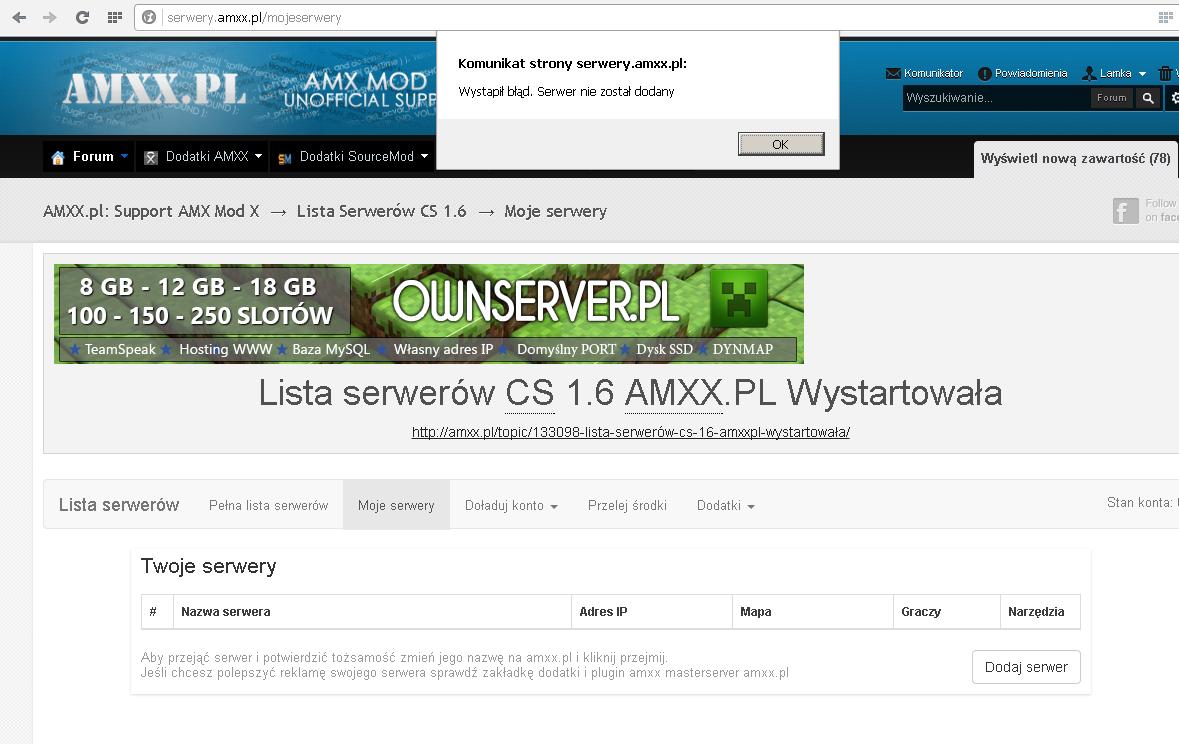This screenshot has height=744, width=1179.
Task: Go back with the browser back arrow
Action: 20,17
